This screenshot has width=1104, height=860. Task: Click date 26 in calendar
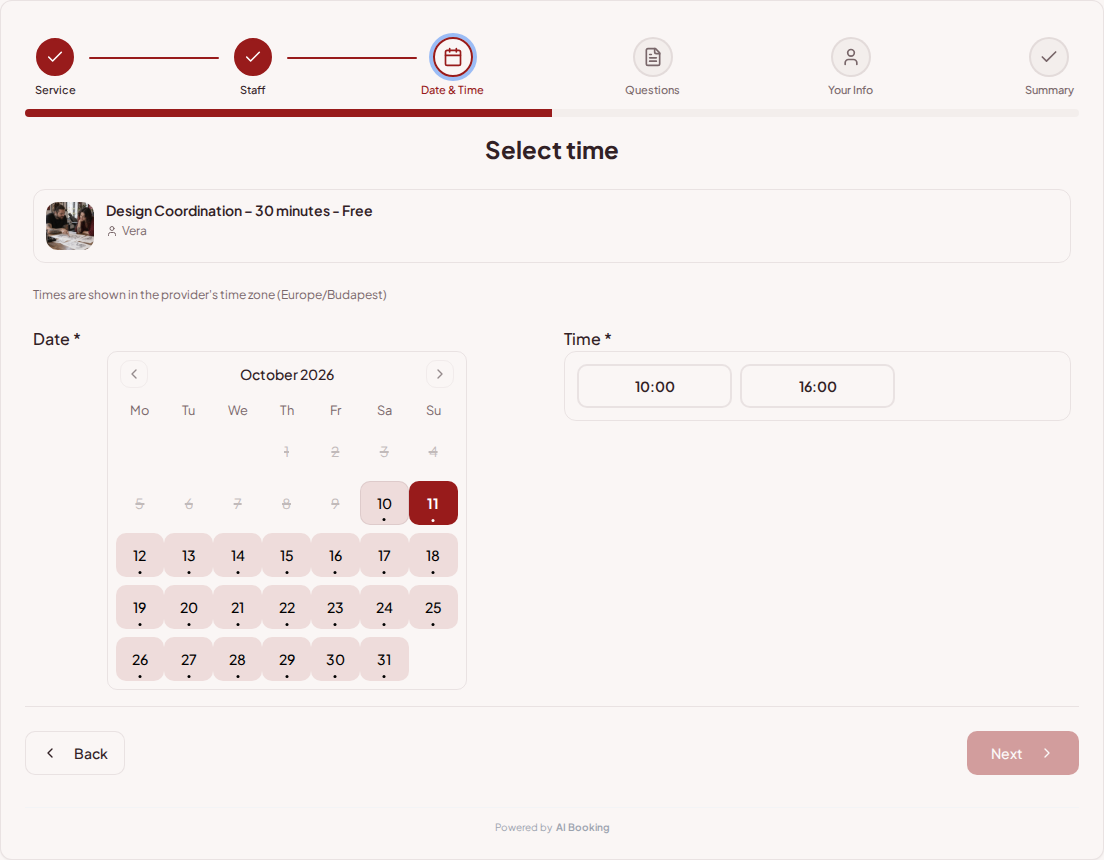coord(139,659)
